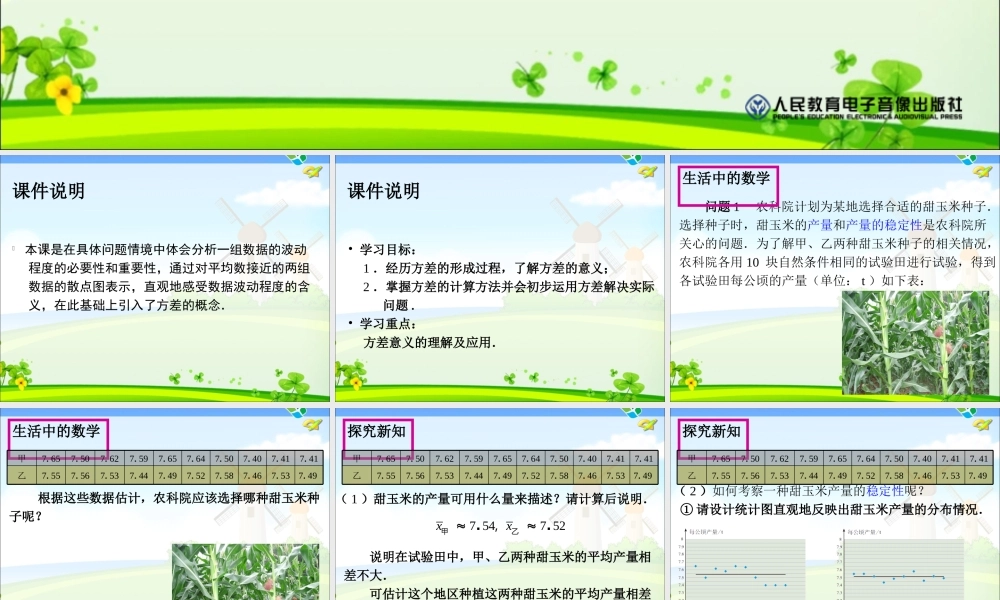Click the corn photo below 根据这些数据估计
The image size is (1000, 600).
pos(246,571)
